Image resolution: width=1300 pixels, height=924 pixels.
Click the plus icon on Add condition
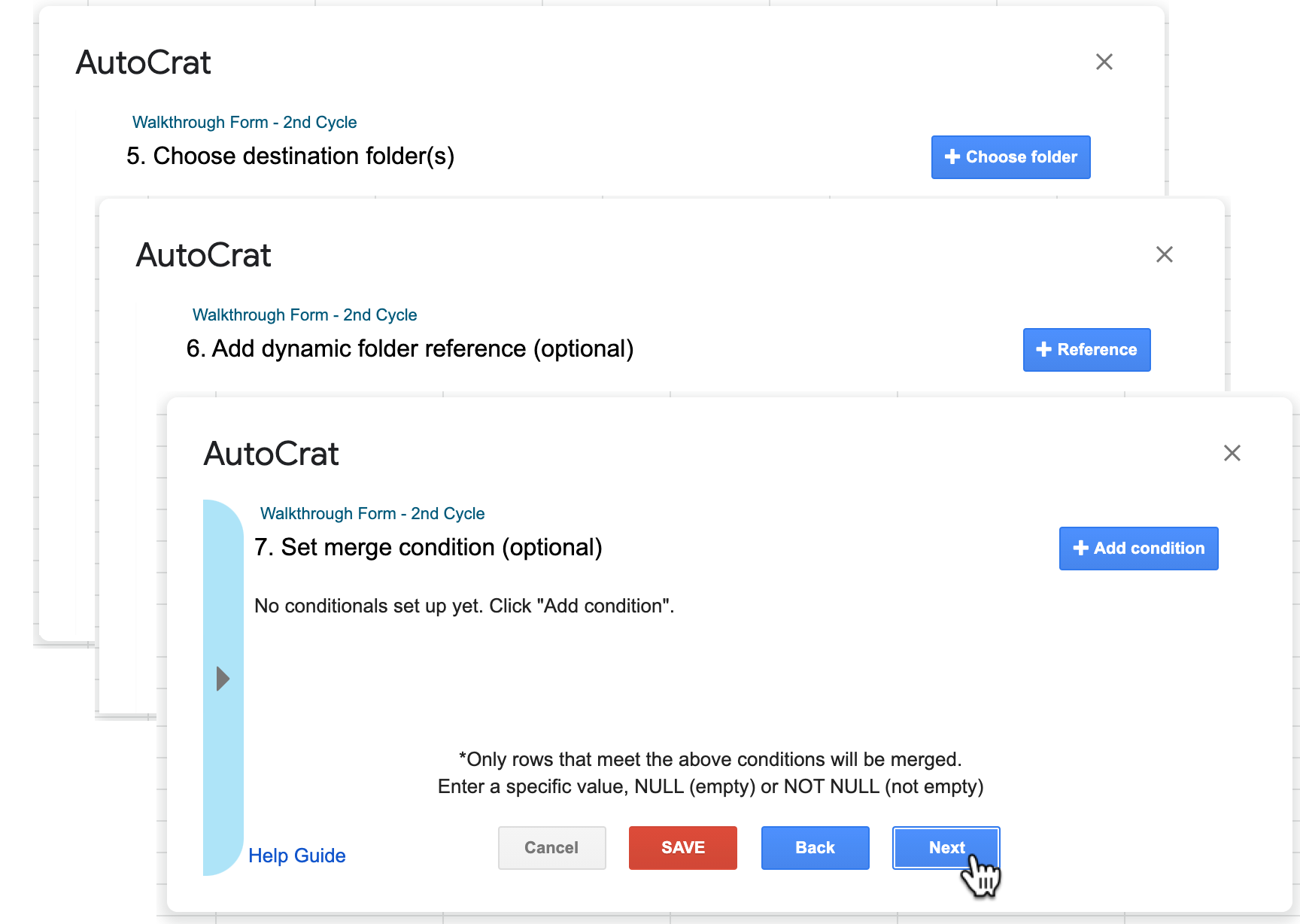click(1081, 549)
